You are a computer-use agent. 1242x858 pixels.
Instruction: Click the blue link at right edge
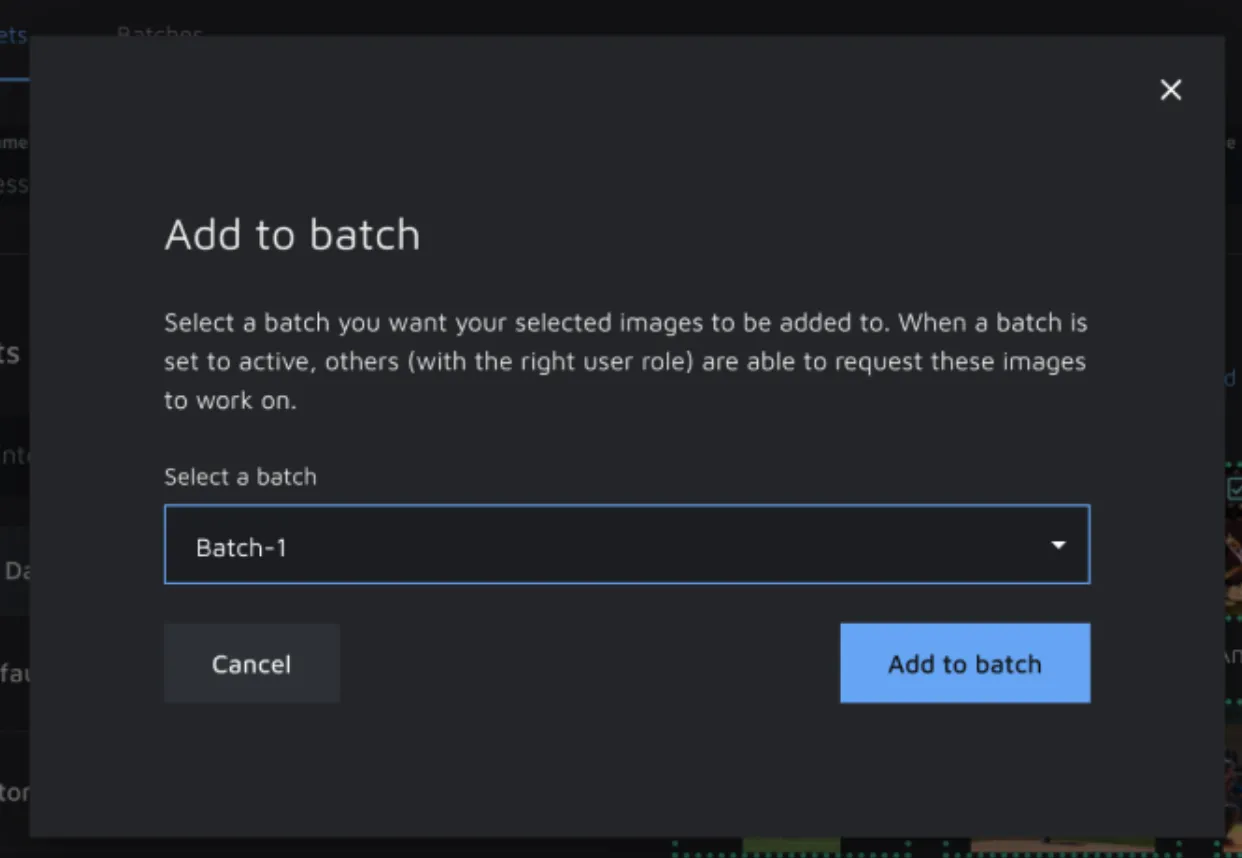click(1232, 378)
